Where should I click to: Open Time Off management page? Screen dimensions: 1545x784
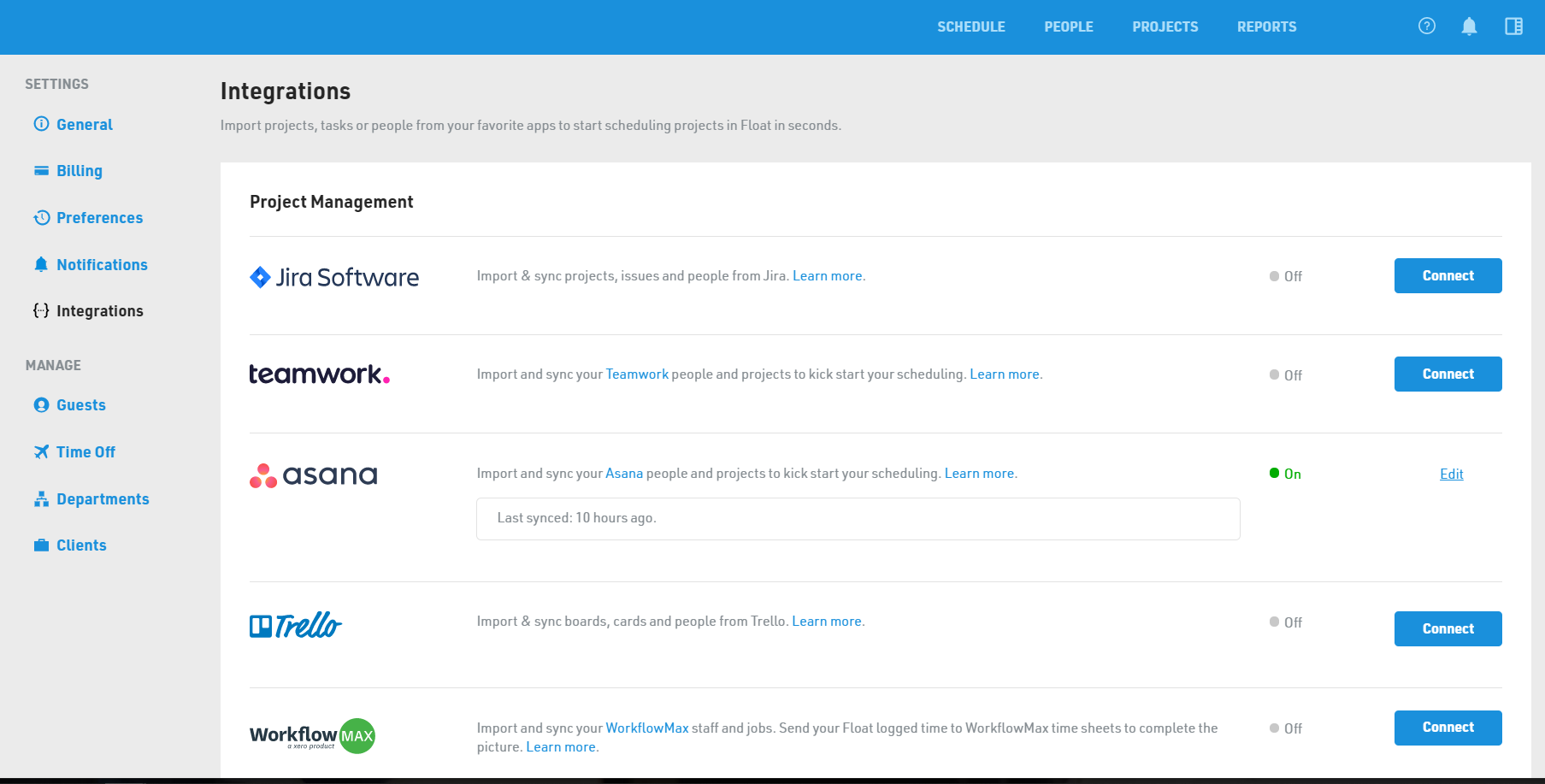(86, 452)
